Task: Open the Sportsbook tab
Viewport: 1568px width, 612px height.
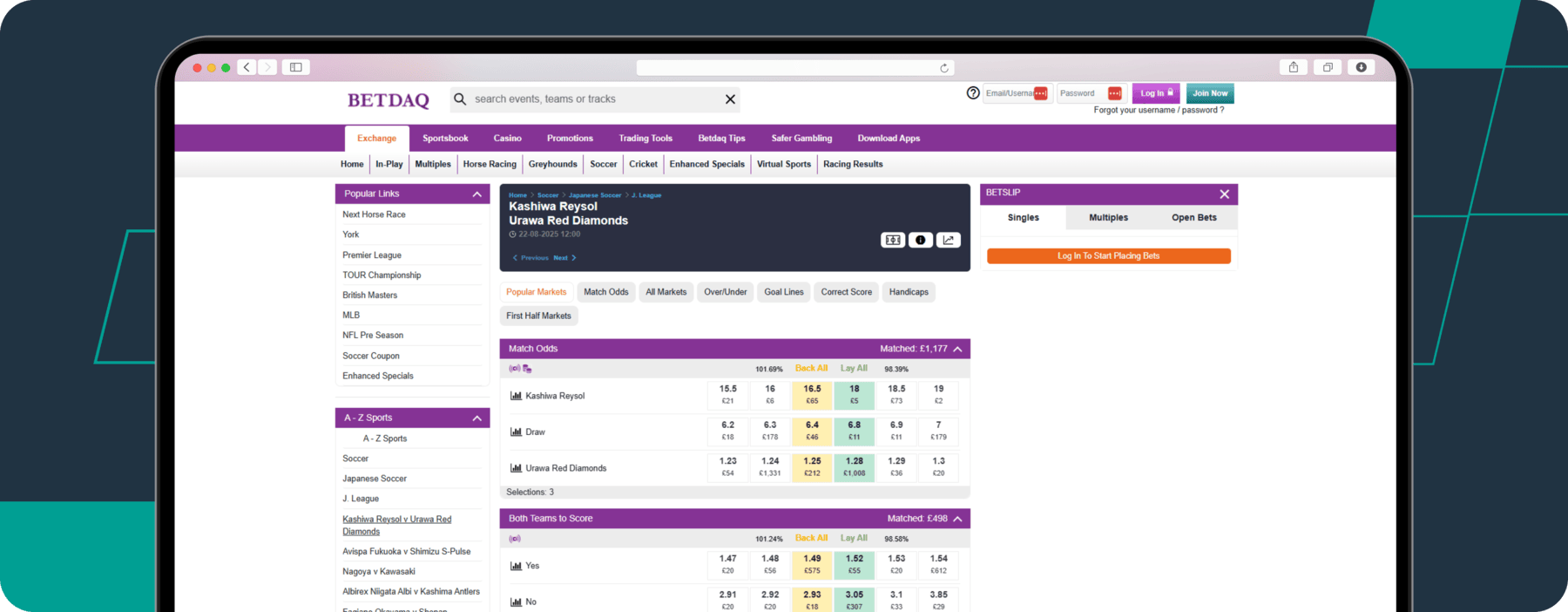Action: coord(445,139)
